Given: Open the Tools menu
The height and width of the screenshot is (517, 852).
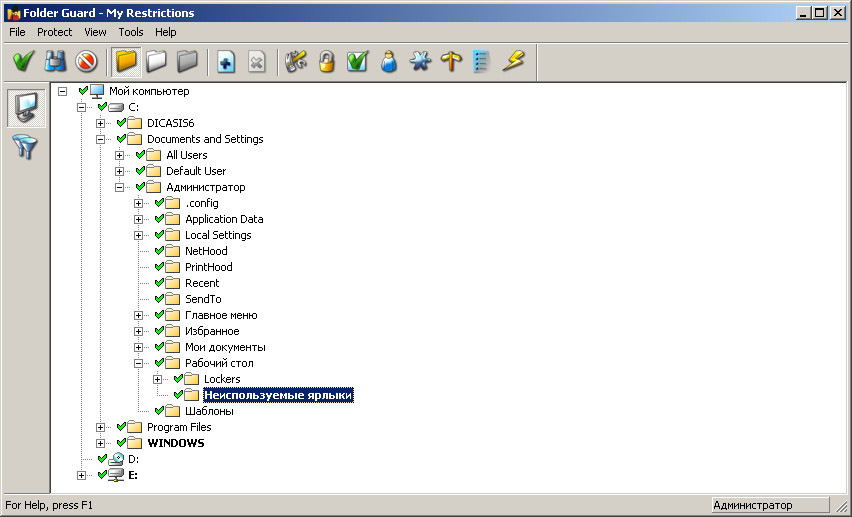Looking at the screenshot, I should point(131,32).
